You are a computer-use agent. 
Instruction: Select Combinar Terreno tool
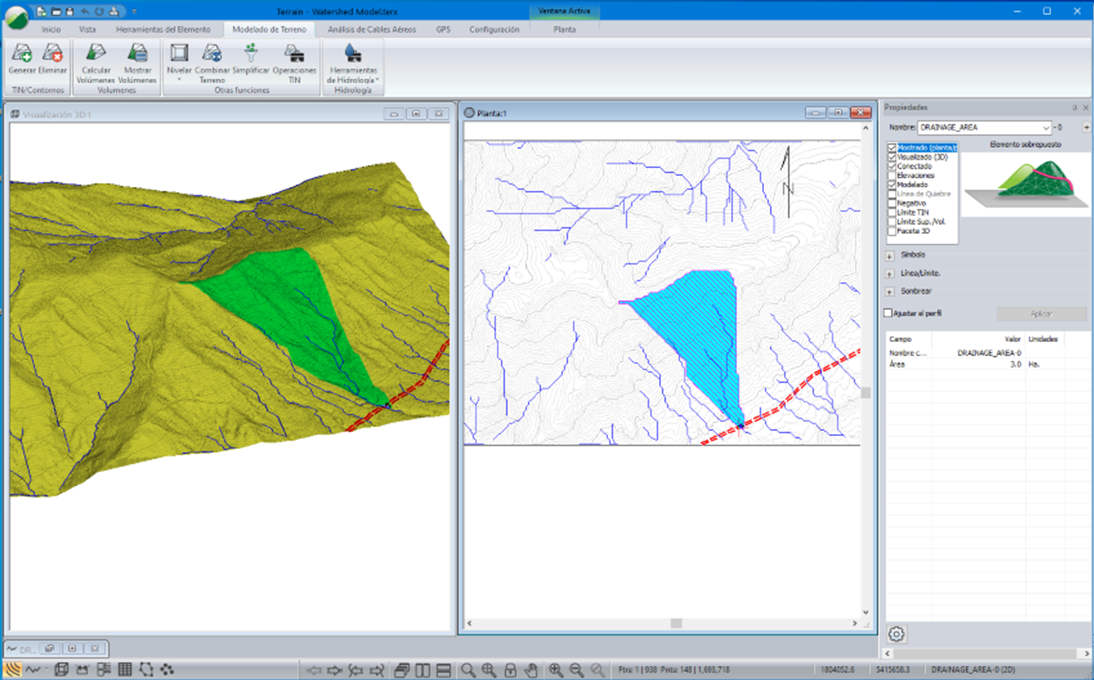(x=211, y=55)
